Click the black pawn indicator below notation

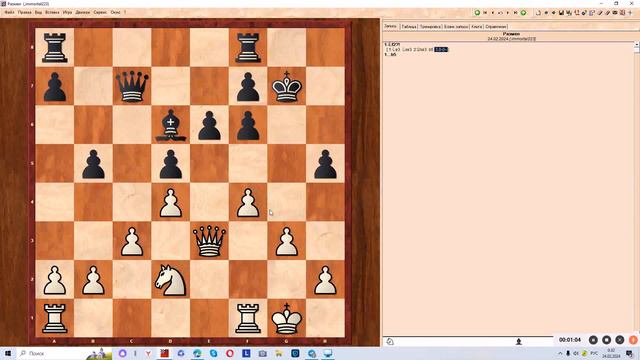(519, 341)
